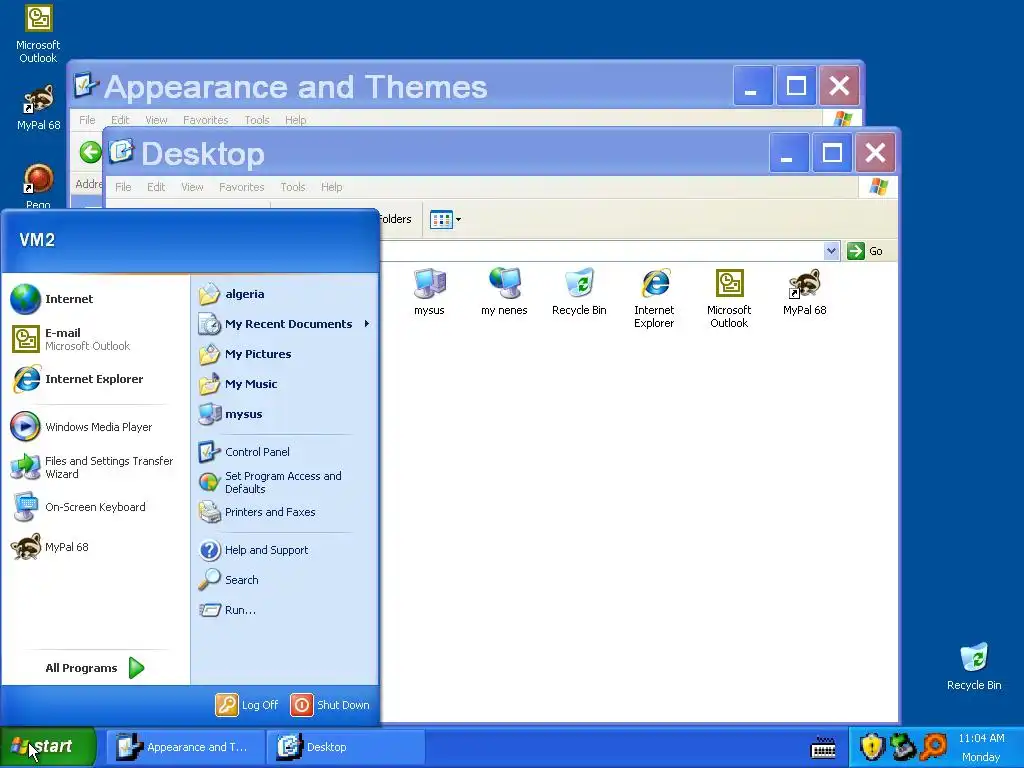Open Internet Explorer from the Start menu
The image size is (1024, 768).
pyautogui.click(x=95, y=379)
